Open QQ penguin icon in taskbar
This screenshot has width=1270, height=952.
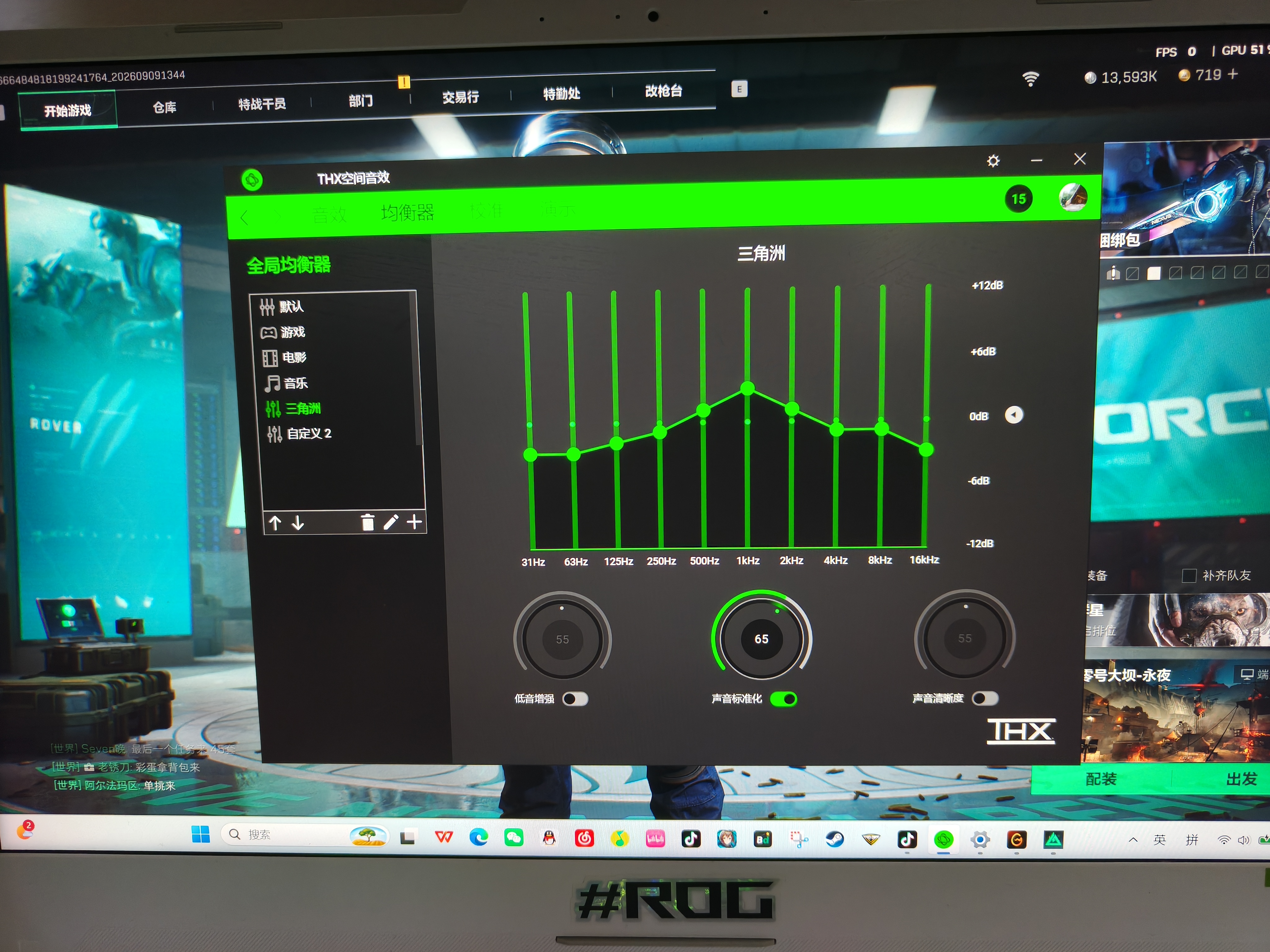(549, 838)
